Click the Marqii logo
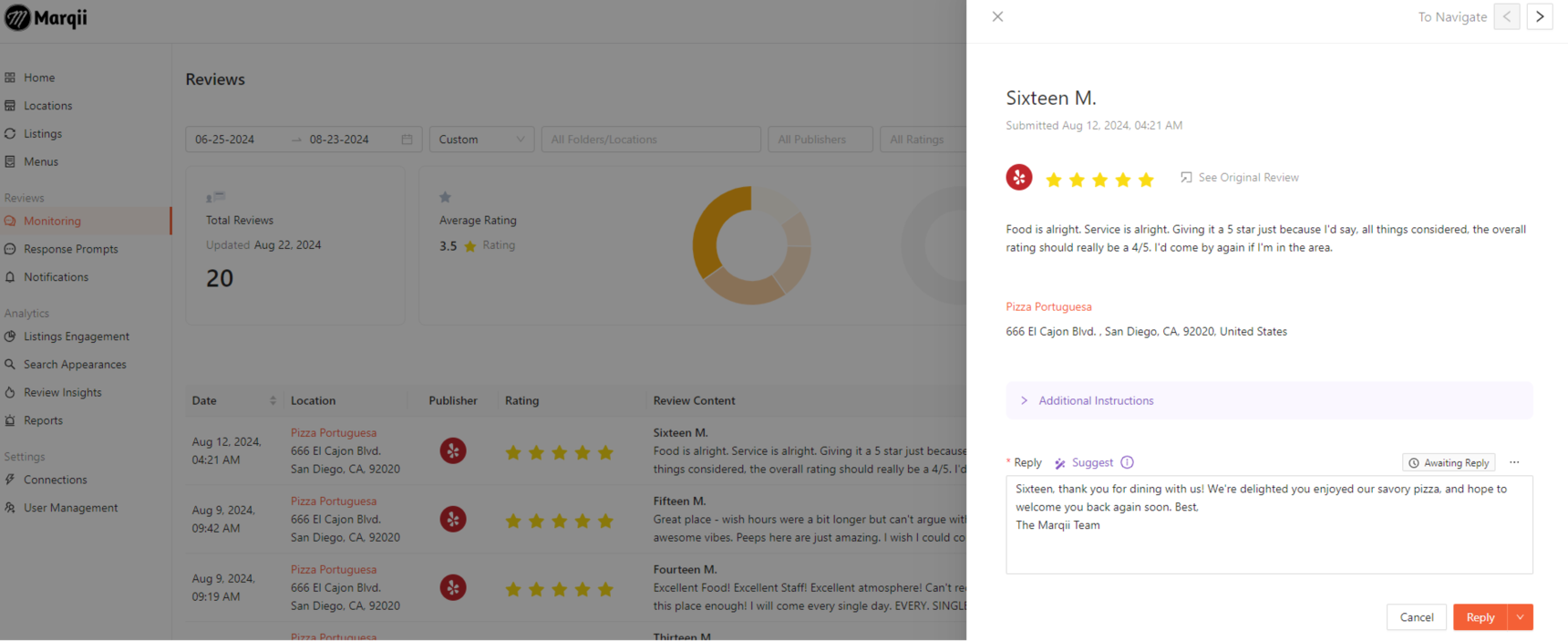1568x641 pixels. pos(46,18)
